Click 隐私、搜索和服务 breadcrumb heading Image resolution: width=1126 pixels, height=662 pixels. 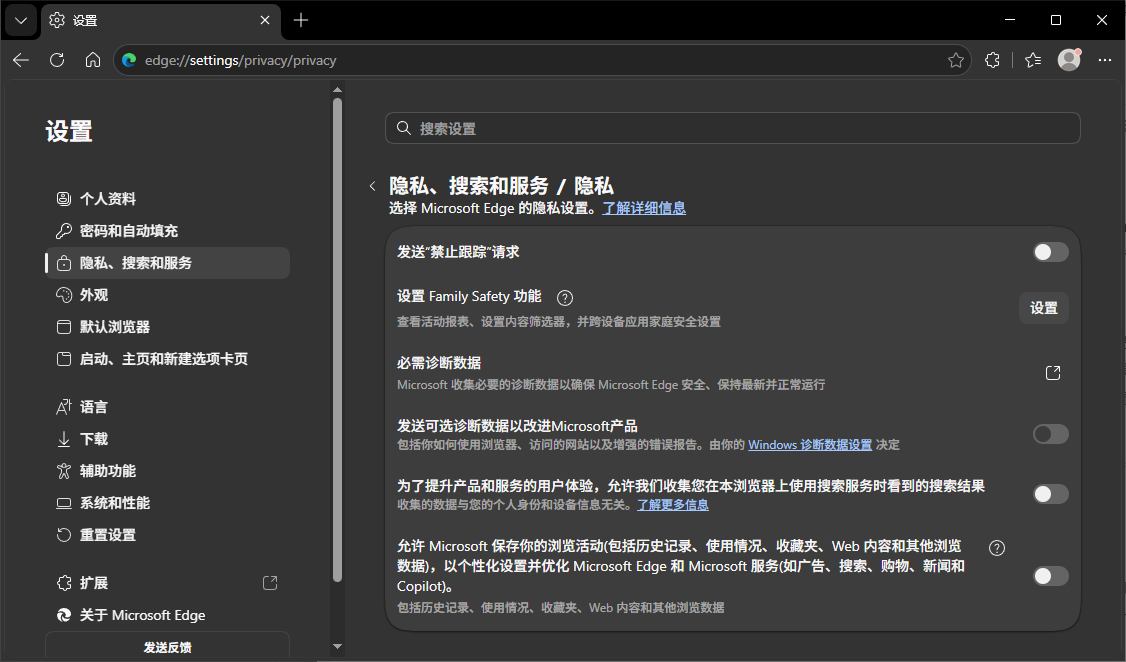469,186
